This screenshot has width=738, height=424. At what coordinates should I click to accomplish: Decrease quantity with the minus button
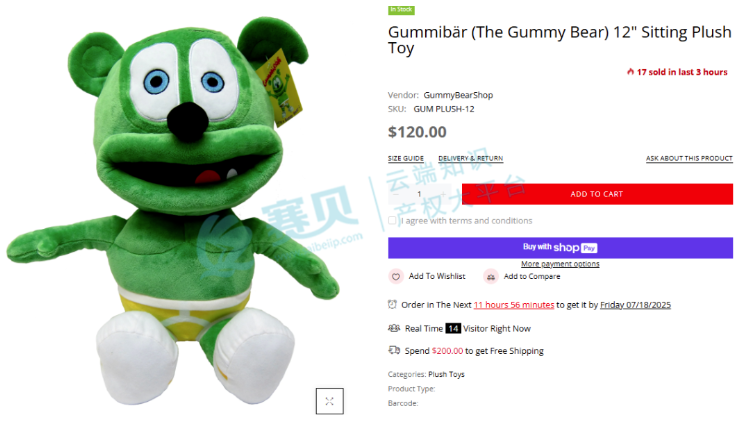[x=396, y=194]
